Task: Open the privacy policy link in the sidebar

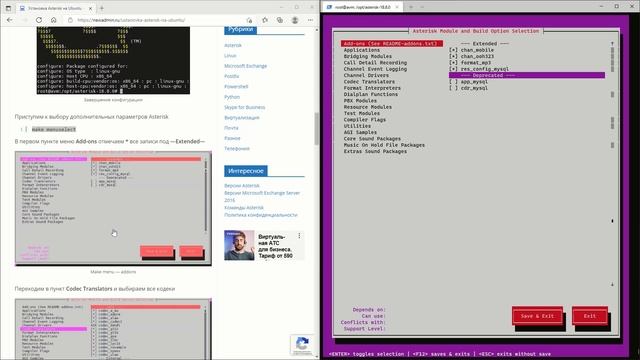Action: click(261, 215)
